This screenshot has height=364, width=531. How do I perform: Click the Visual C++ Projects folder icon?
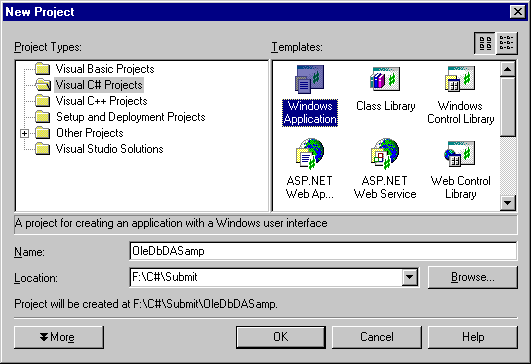[x=43, y=101]
